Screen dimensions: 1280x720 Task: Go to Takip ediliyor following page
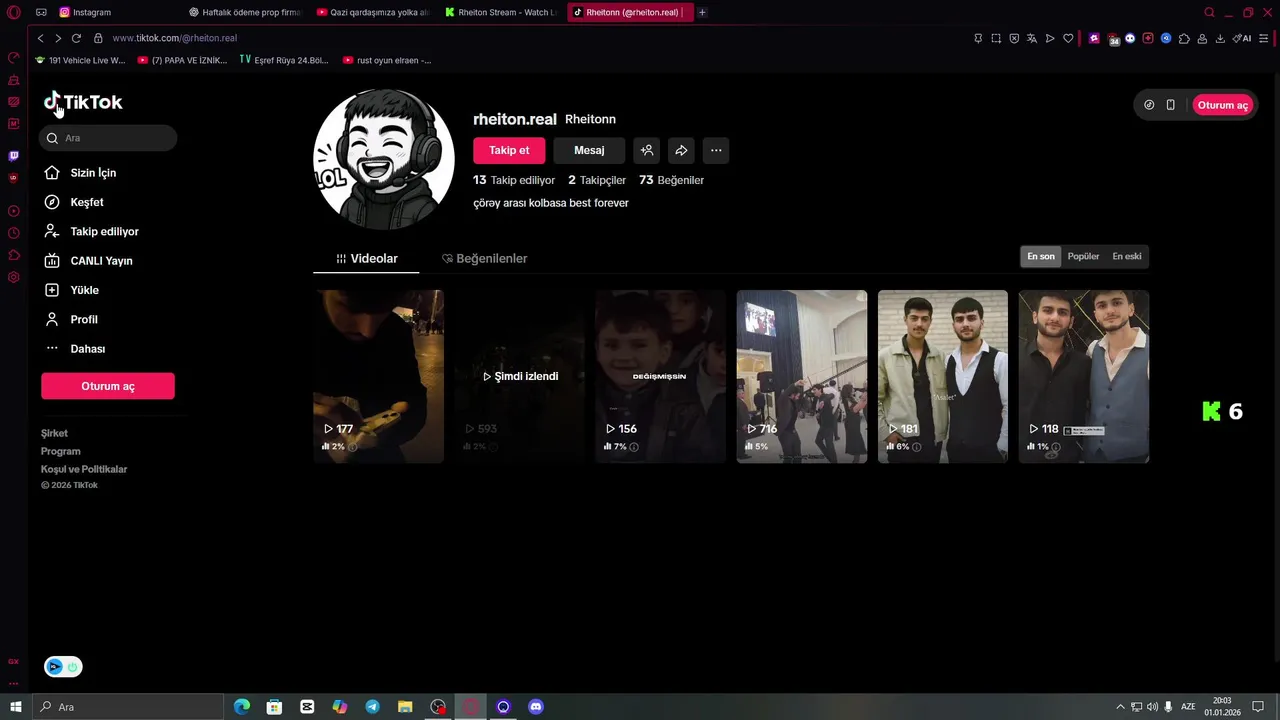[x=91, y=231]
